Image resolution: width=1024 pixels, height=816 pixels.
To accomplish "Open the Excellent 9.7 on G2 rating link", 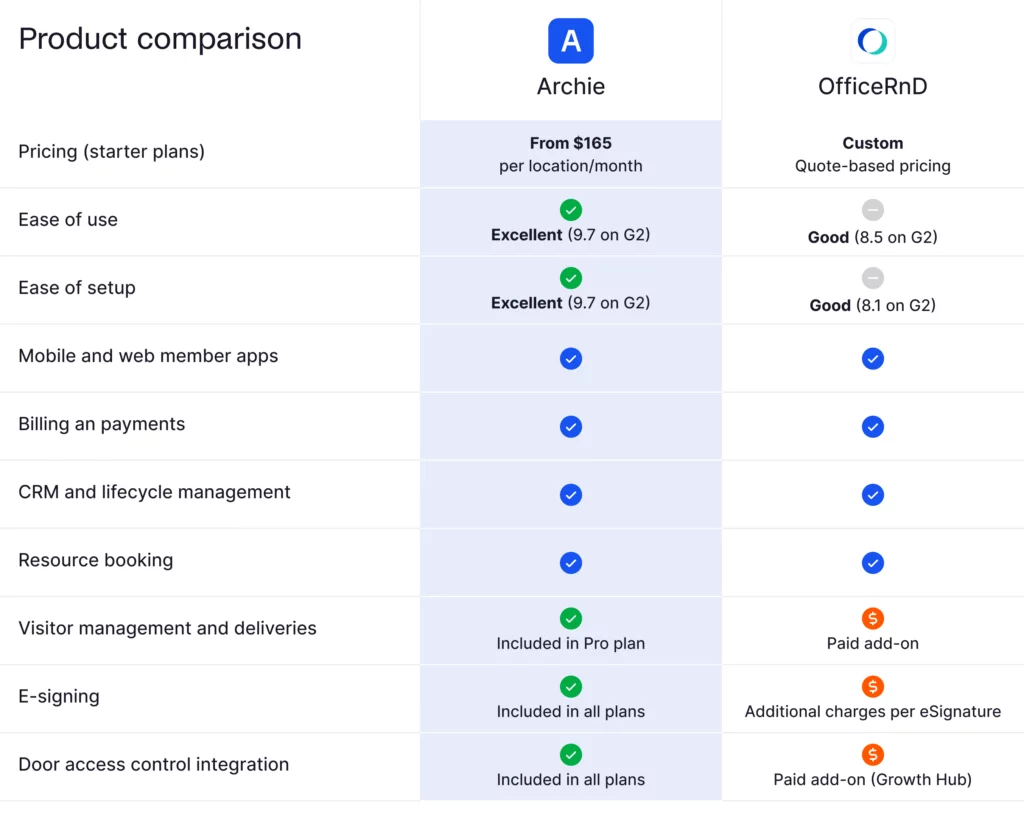I will point(571,235).
